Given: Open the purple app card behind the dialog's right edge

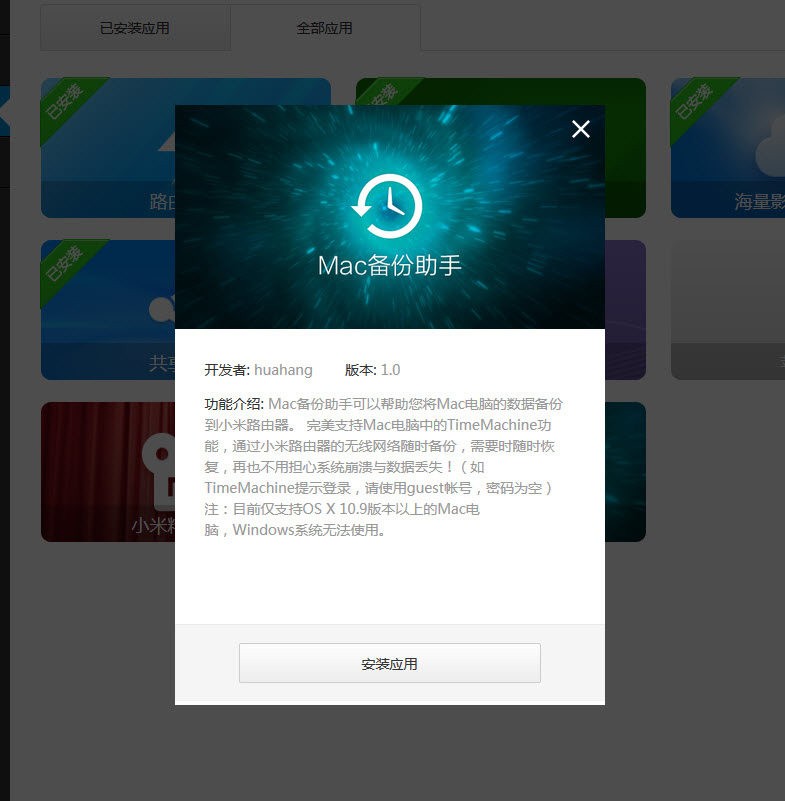Looking at the screenshot, I should pyautogui.click(x=626, y=310).
